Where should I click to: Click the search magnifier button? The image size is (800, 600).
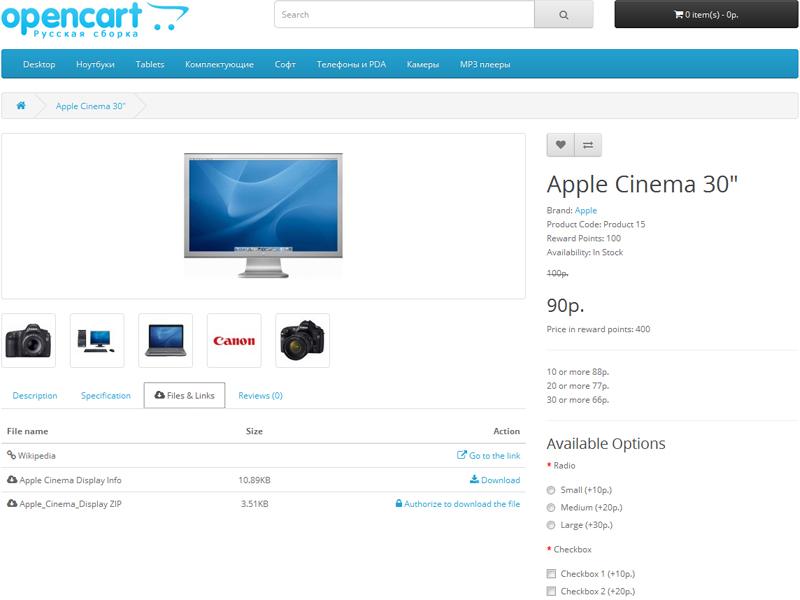click(563, 15)
